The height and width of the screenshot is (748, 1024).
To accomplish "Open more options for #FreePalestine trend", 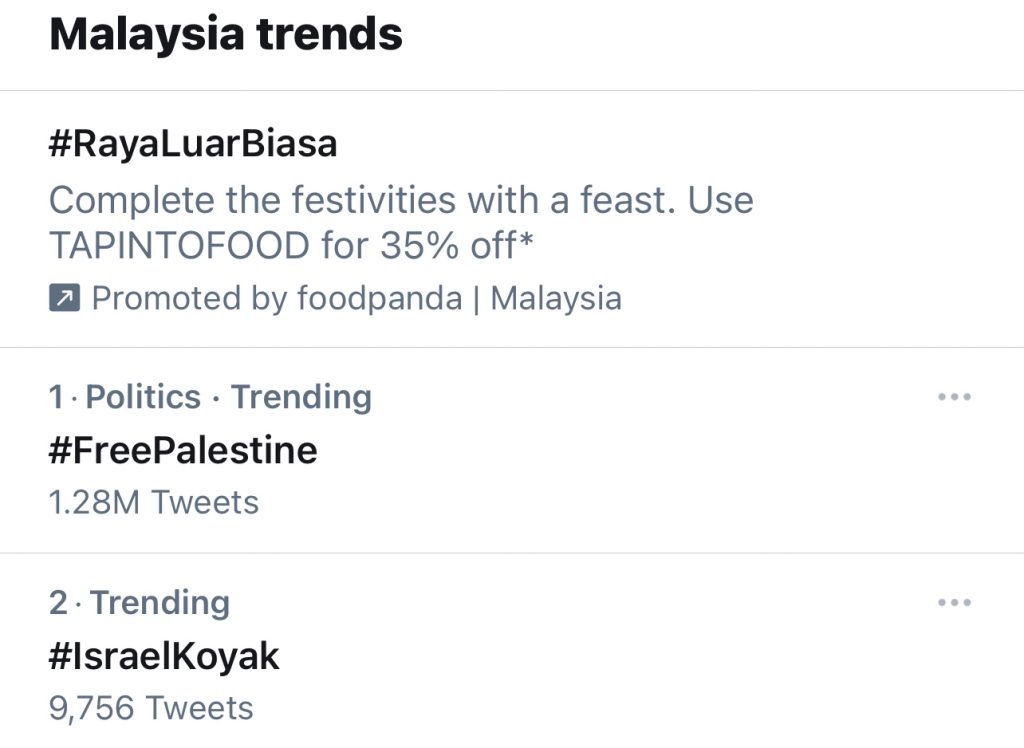I will click(x=954, y=397).
